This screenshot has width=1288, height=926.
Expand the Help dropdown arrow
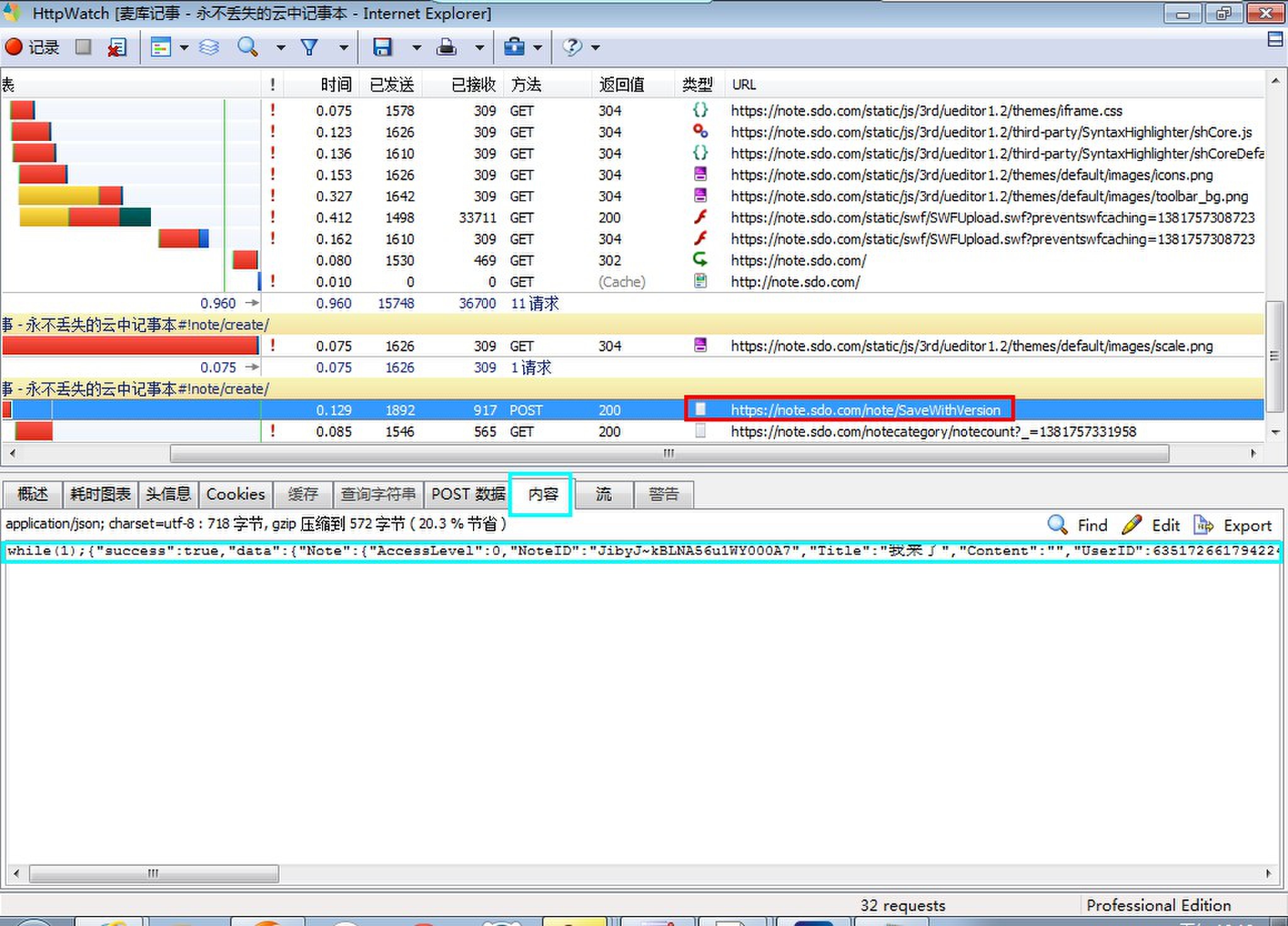(x=596, y=47)
